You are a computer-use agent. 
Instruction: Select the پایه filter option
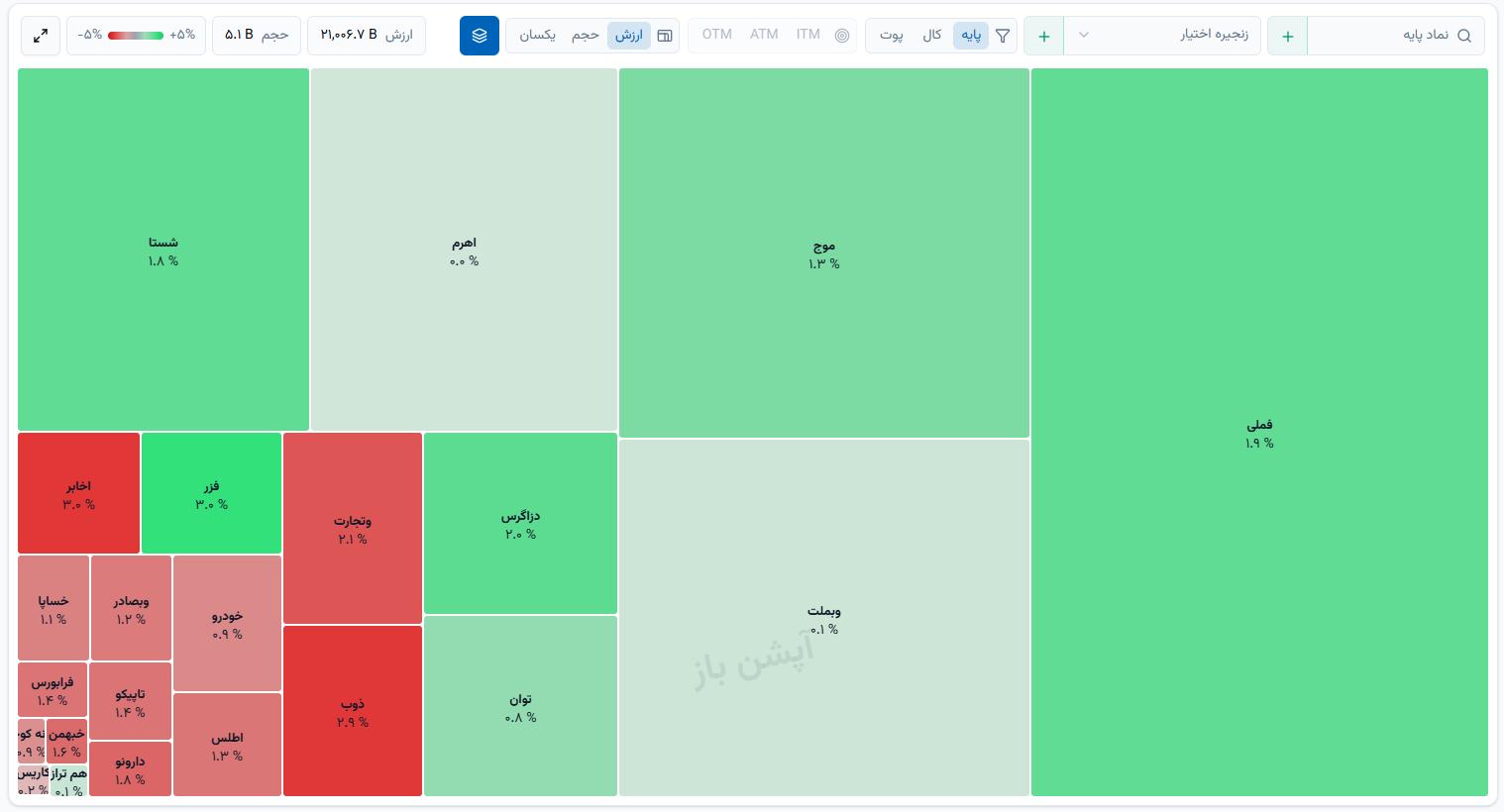(x=971, y=36)
